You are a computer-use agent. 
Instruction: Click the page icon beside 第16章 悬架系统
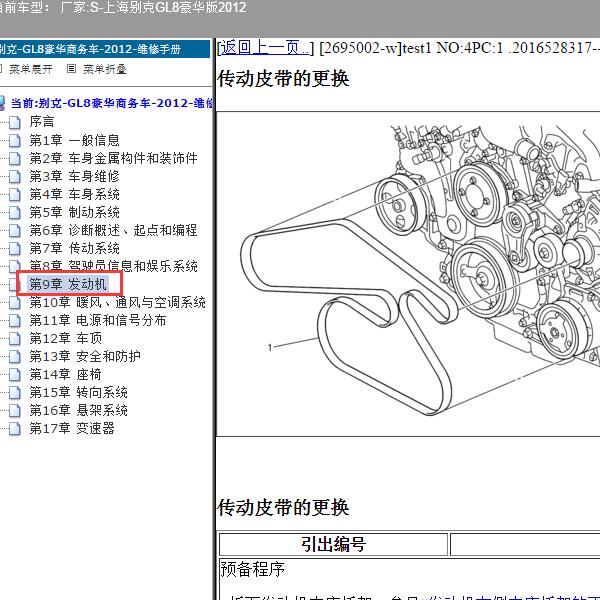tap(15, 411)
